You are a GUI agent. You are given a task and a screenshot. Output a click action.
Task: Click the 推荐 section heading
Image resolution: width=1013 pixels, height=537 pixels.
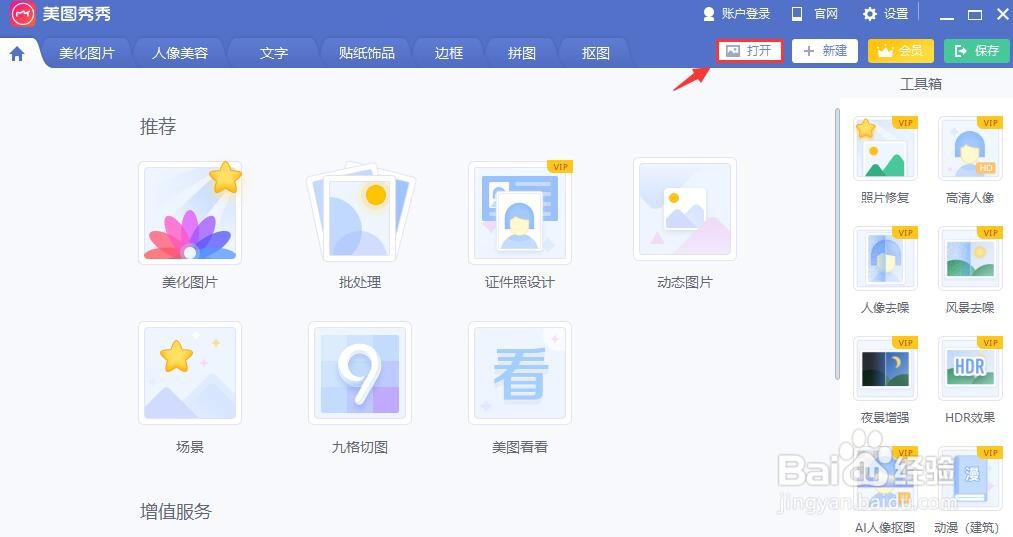158,126
